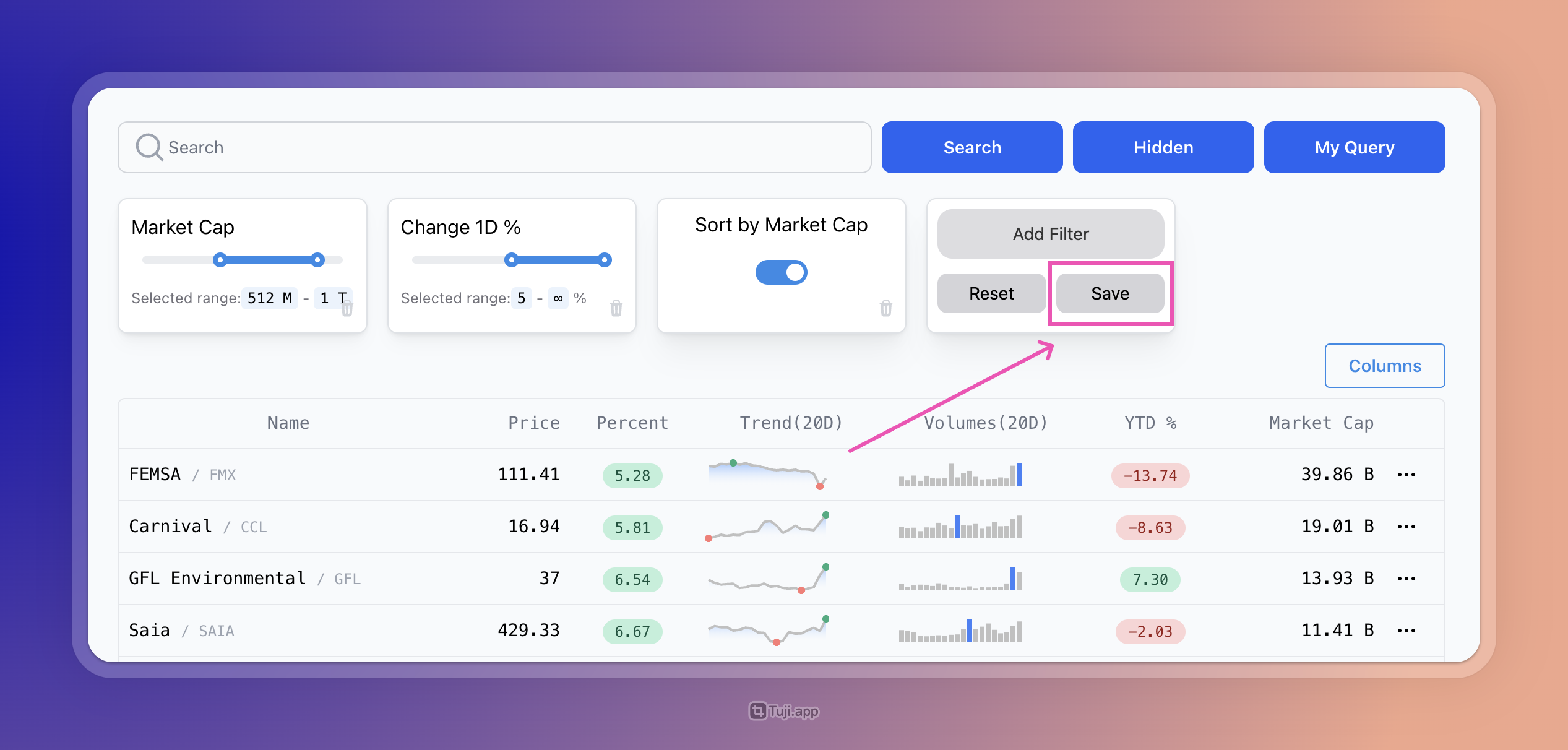Delete the Market Cap filter with trash icon
Image resolution: width=1568 pixels, height=750 pixels.
[x=347, y=308]
